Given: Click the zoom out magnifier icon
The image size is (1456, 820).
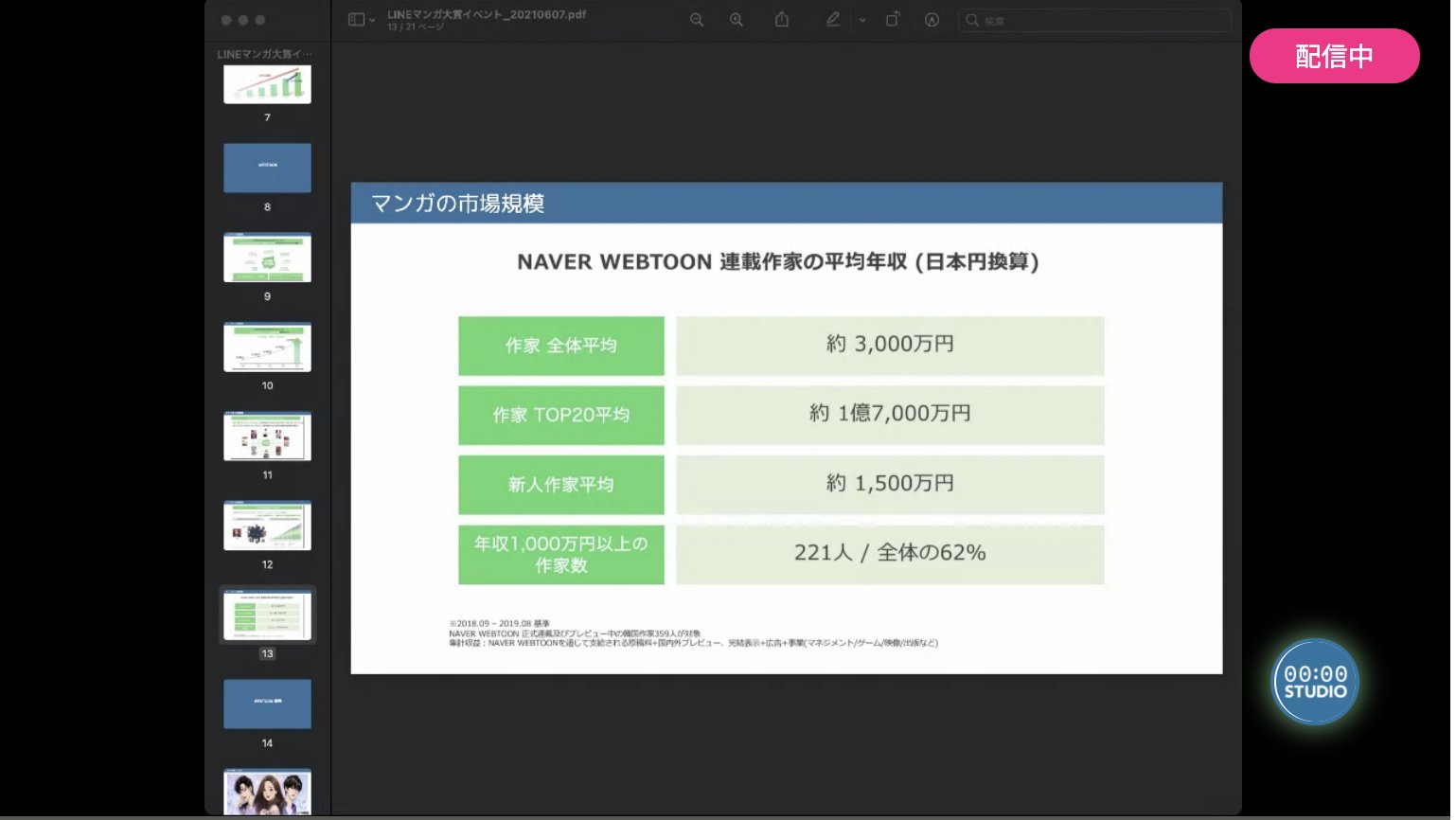Looking at the screenshot, I should pyautogui.click(x=697, y=20).
